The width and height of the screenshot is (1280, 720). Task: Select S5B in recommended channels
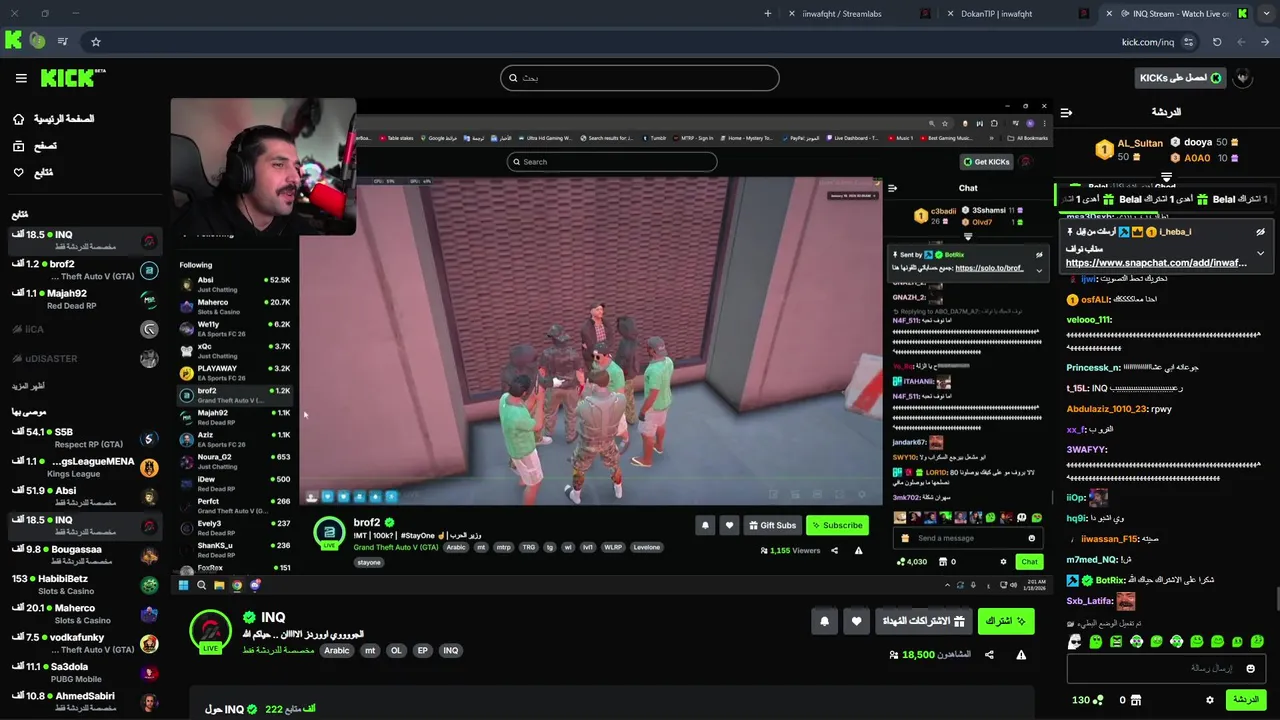point(85,437)
